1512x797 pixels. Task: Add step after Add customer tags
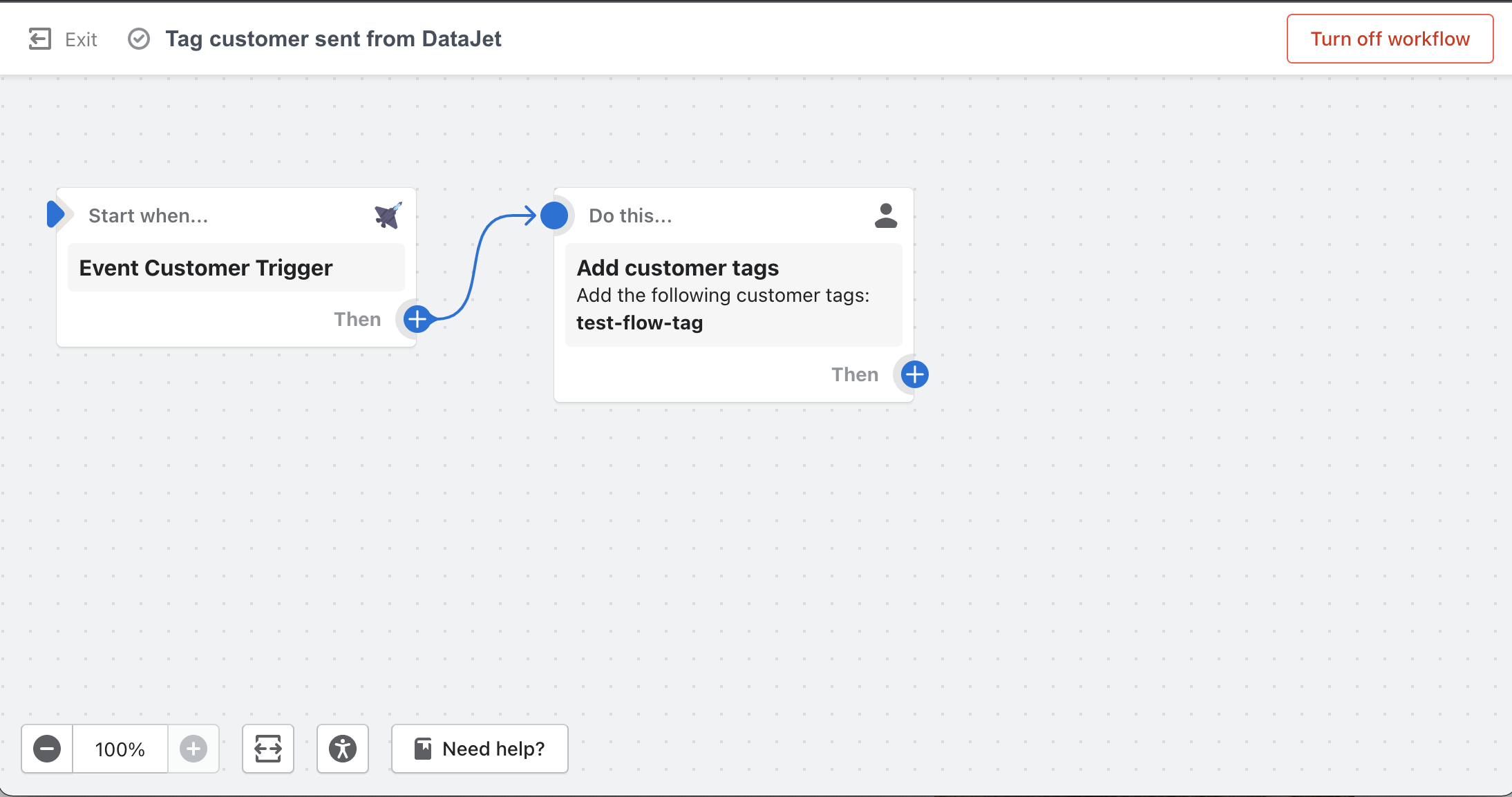point(914,374)
